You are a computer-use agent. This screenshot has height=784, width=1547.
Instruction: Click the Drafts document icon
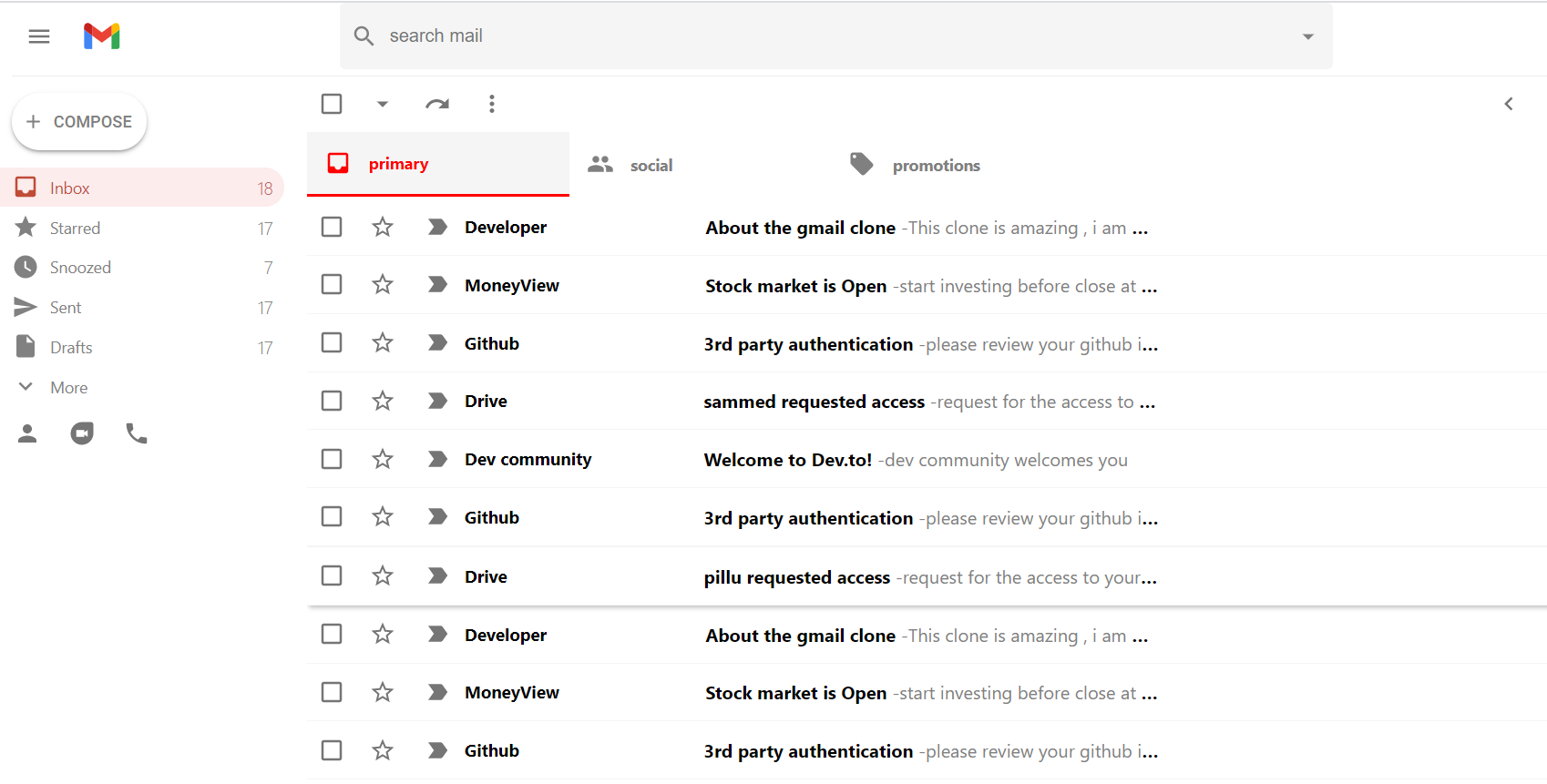point(26,346)
